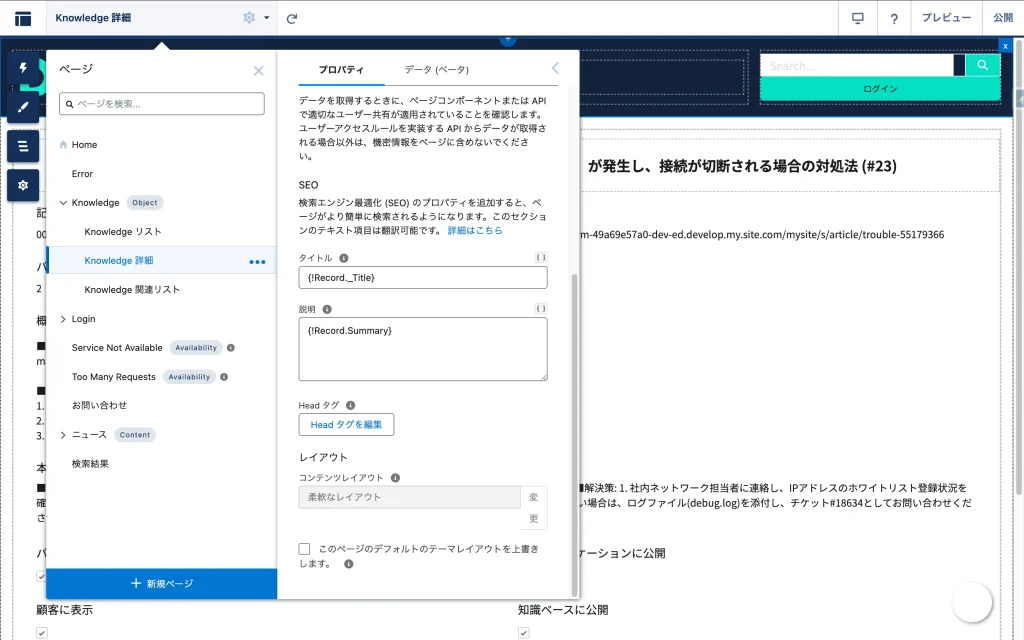This screenshot has height=640, width=1024.
Task: Click the refresh icon in top bar
Action: click(x=292, y=18)
